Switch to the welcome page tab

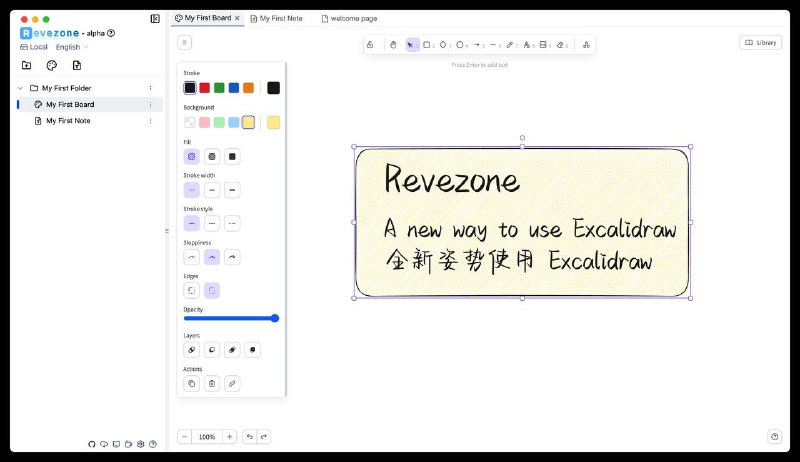pos(348,18)
